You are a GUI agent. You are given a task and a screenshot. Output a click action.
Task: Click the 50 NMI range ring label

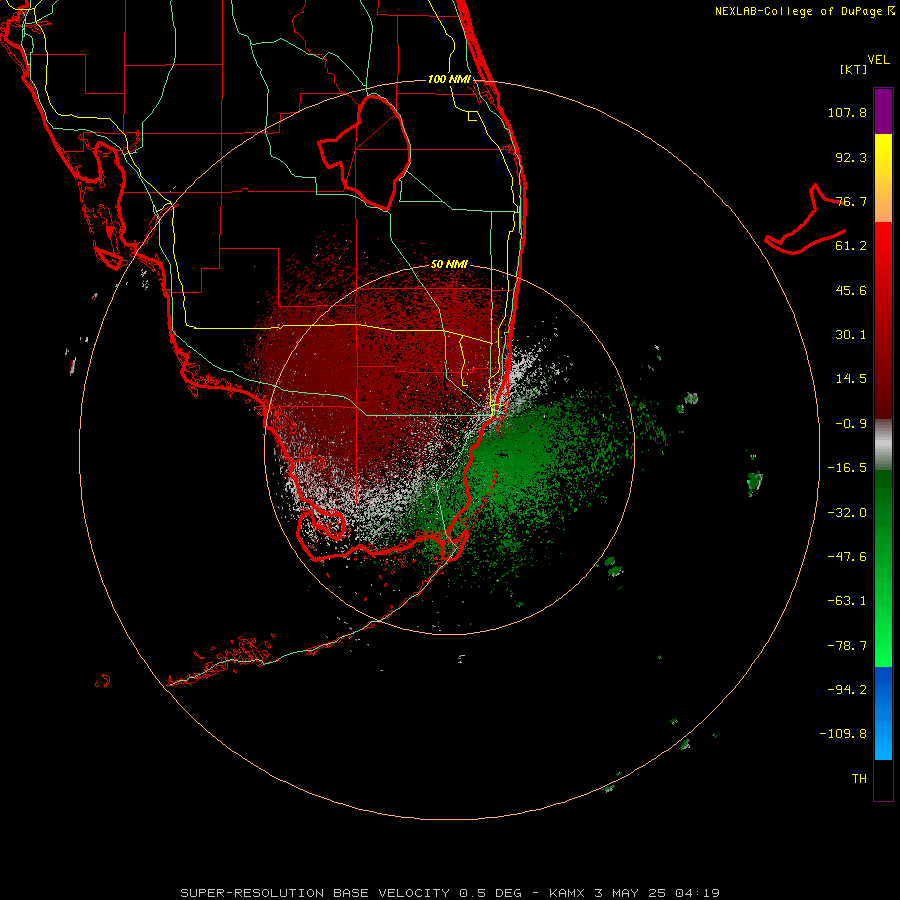[x=449, y=264]
